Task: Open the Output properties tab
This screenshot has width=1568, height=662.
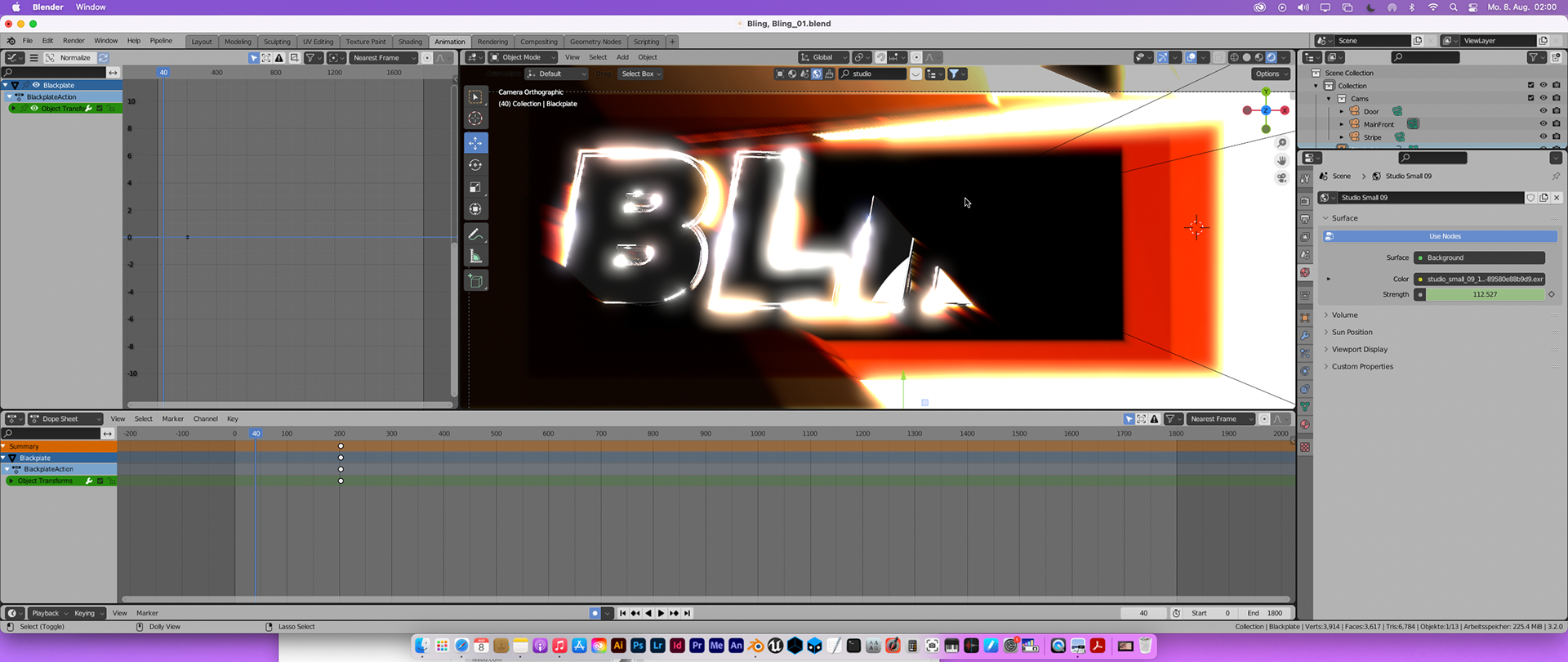Action: point(1305,219)
